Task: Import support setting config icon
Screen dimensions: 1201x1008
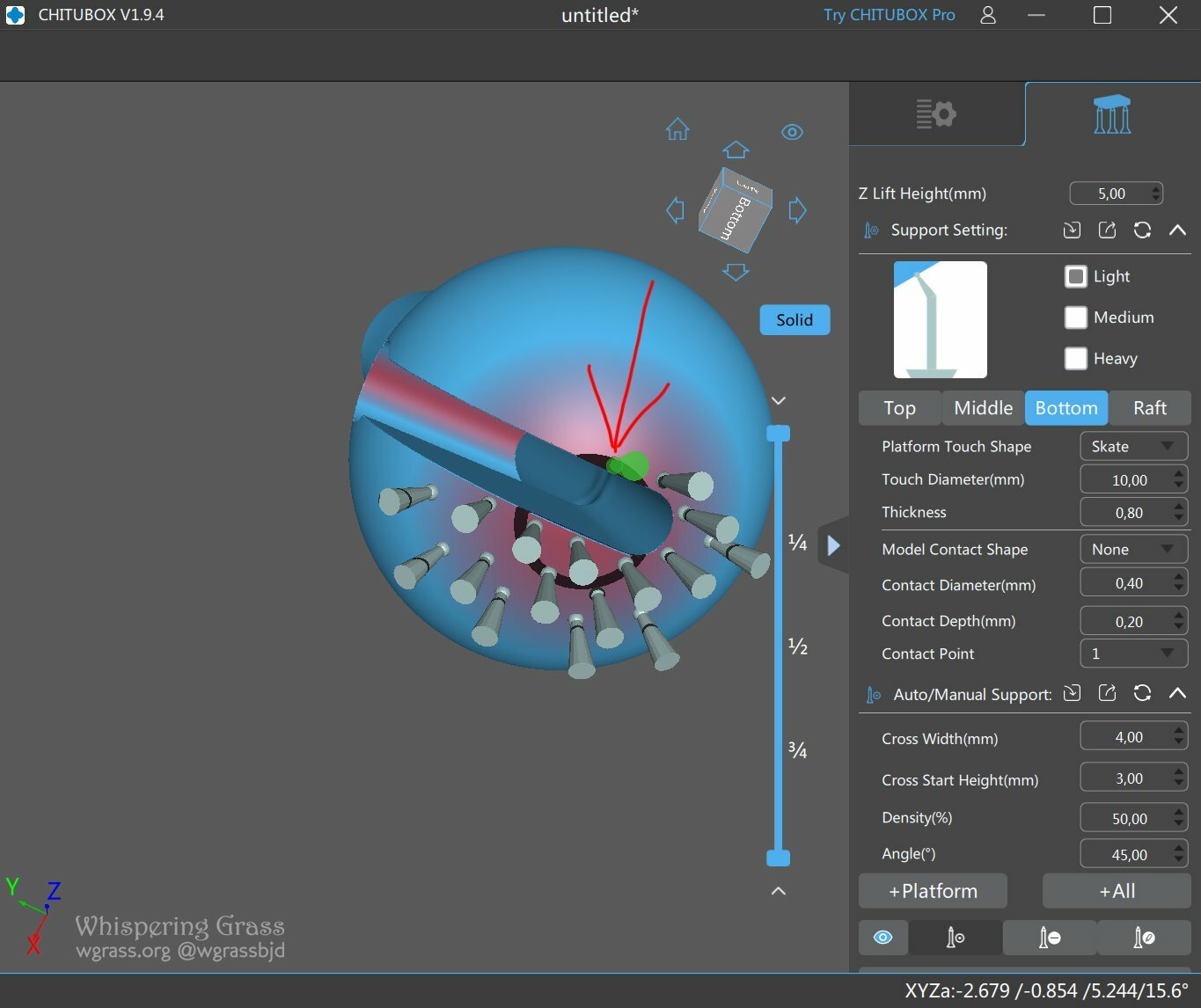Action: point(1072,230)
